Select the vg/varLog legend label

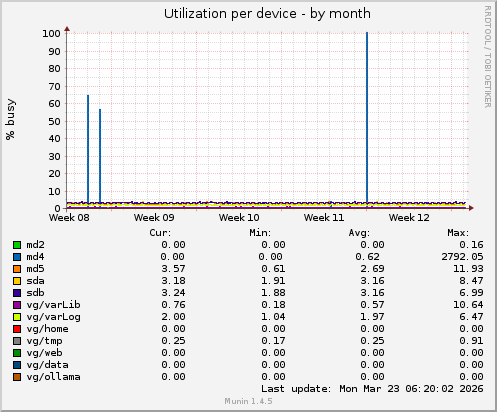pyautogui.click(x=53, y=317)
